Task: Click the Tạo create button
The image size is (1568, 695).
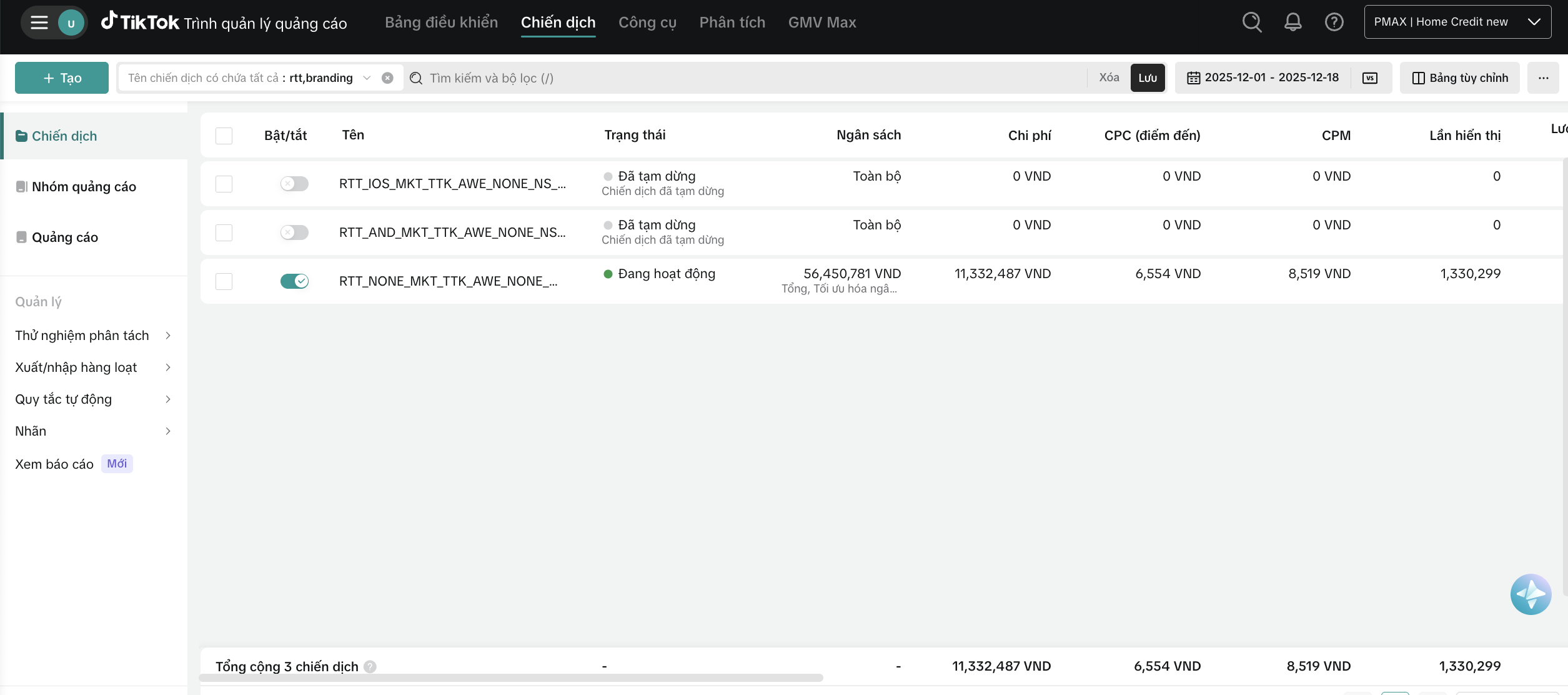Action: tap(62, 78)
